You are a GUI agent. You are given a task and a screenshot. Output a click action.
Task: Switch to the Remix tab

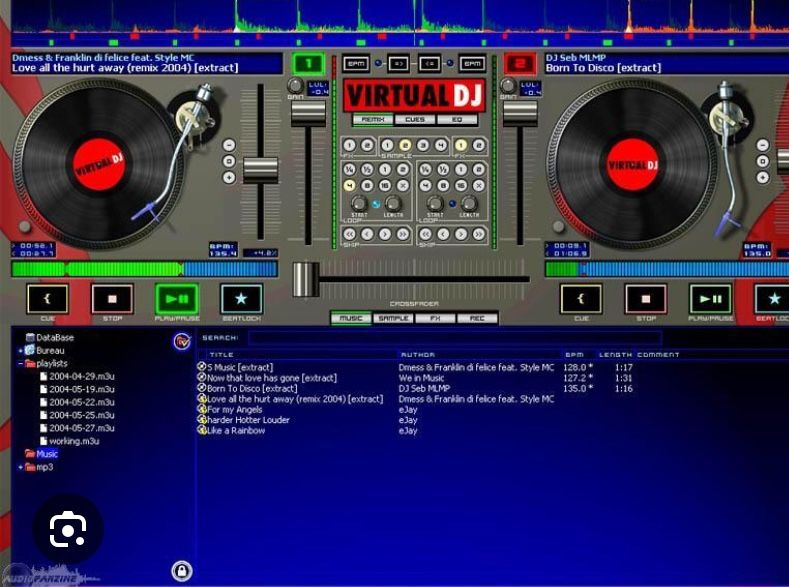[373, 120]
